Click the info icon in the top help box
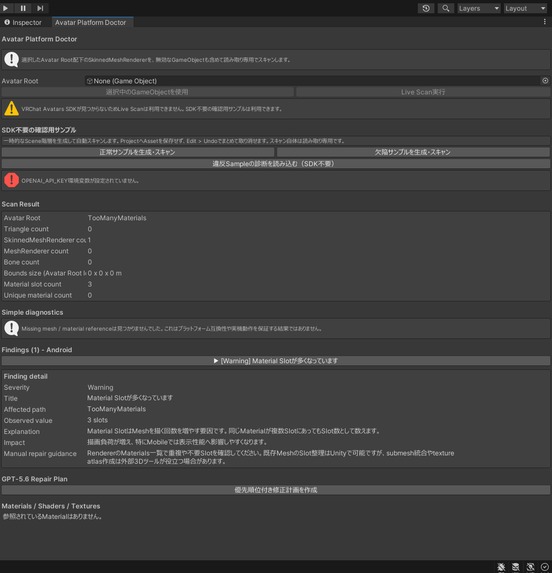Image resolution: width=552 pixels, height=573 pixels. pyautogui.click(x=11, y=60)
